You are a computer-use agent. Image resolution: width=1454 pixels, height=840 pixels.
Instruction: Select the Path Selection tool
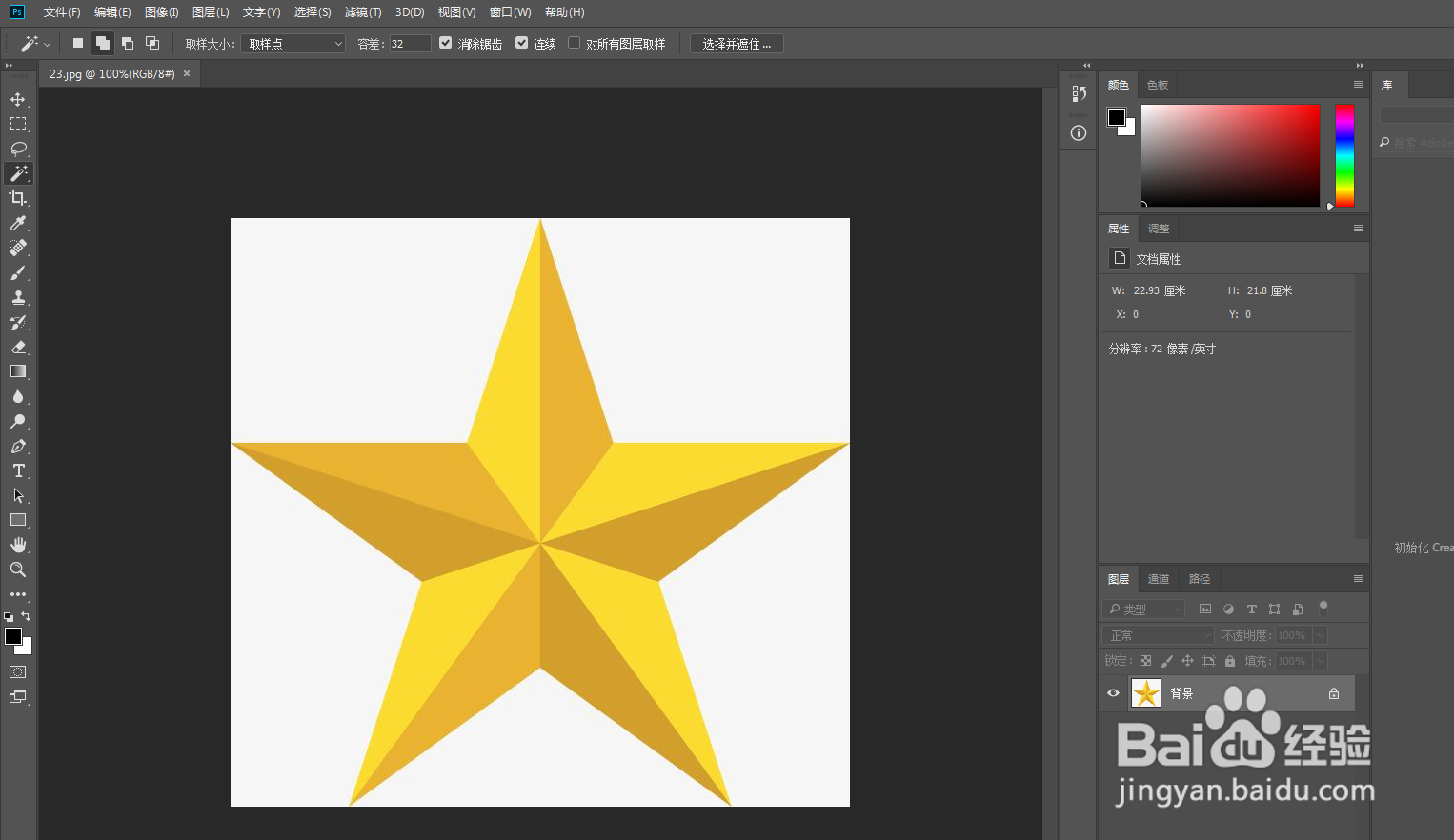point(18,495)
